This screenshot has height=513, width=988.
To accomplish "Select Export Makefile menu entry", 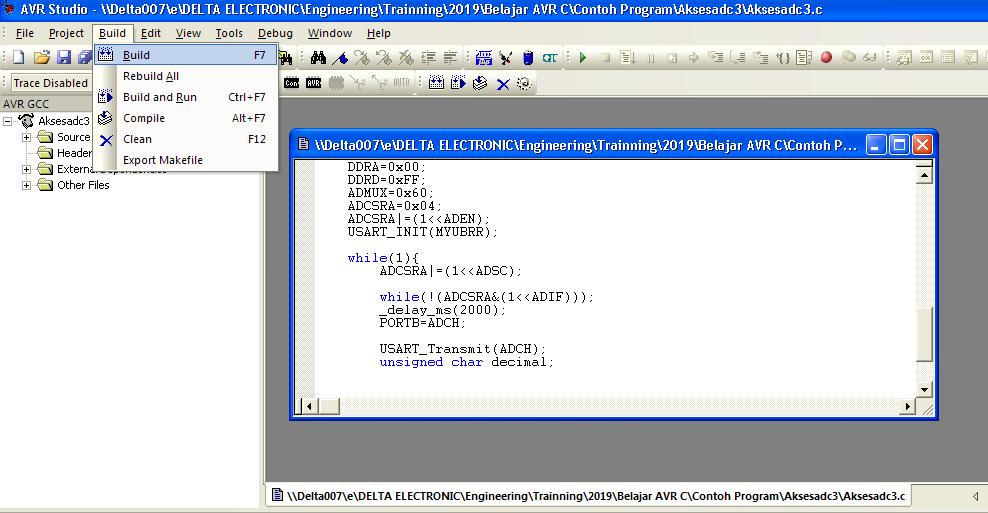I will click(x=162, y=160).
